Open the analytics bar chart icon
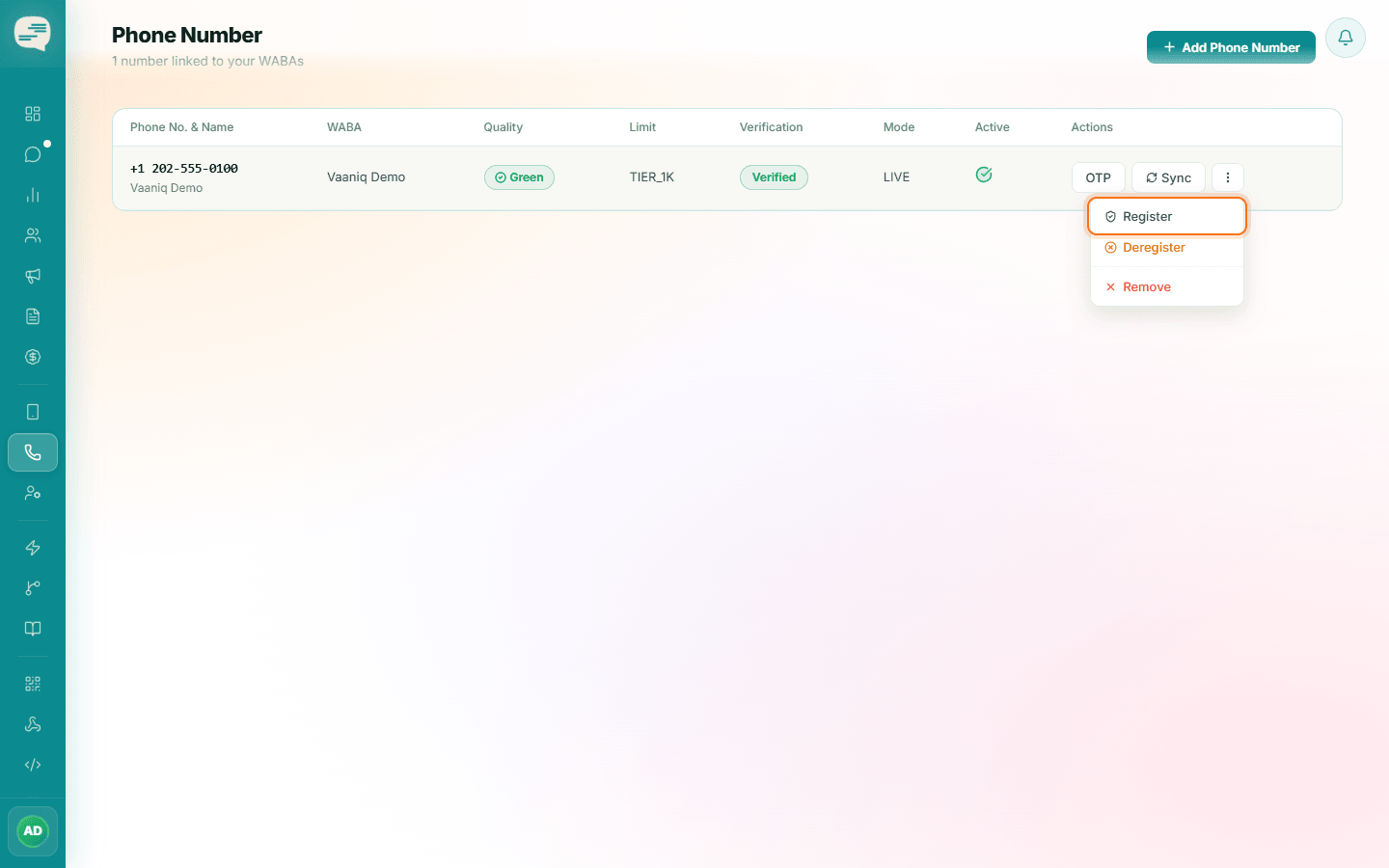This screenshot has width=1389, height=868. pos(33,195)
